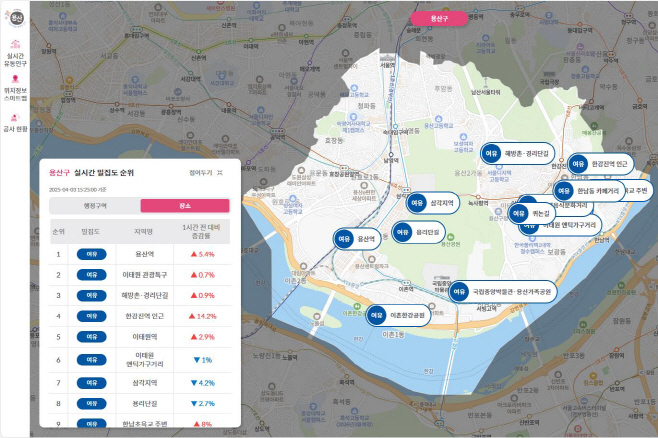Click the 이태원 앤틱가구거리 map marker
Viewport: 658px width, 438px height.
[x=569, y=226]
